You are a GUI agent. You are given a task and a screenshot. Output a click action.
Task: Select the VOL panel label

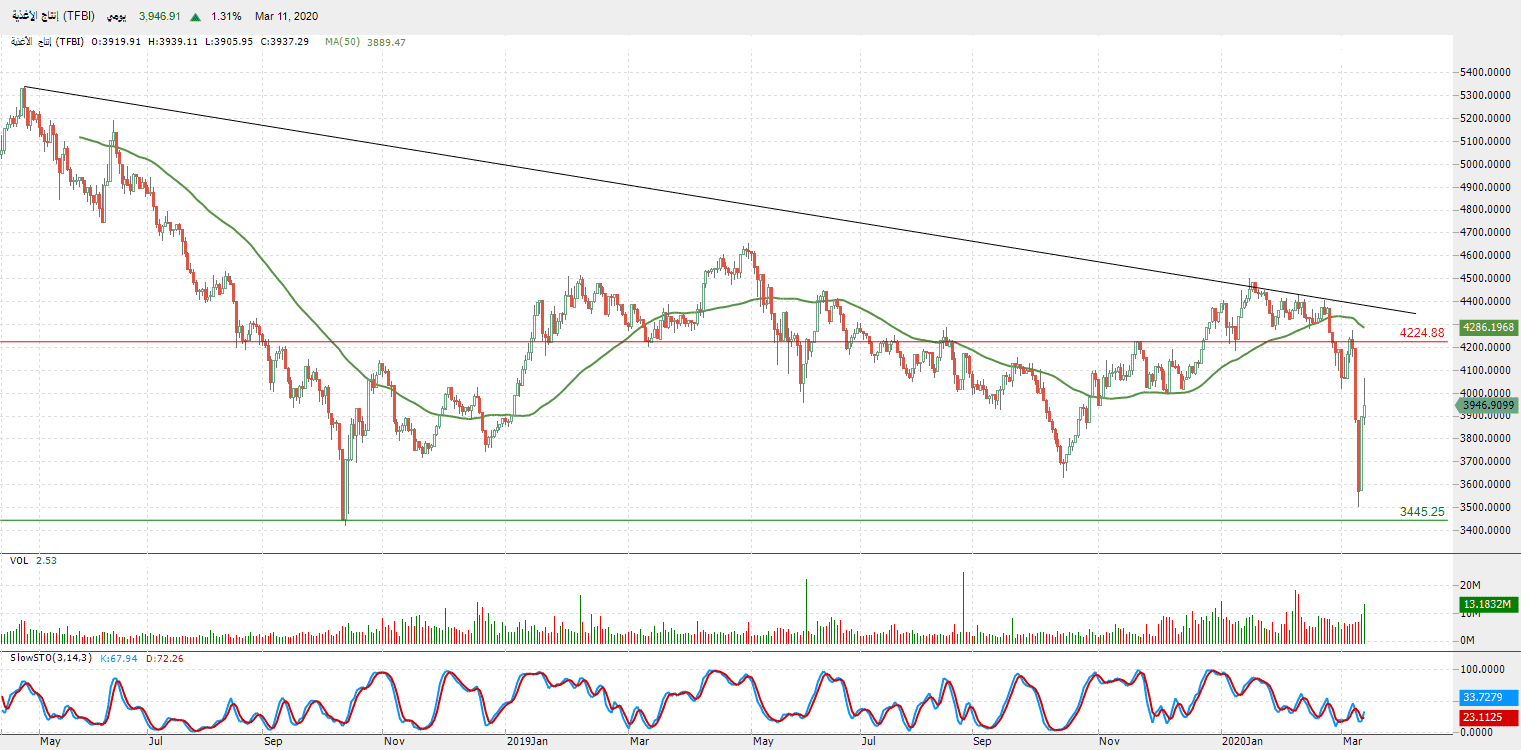[x=19, y=561]
